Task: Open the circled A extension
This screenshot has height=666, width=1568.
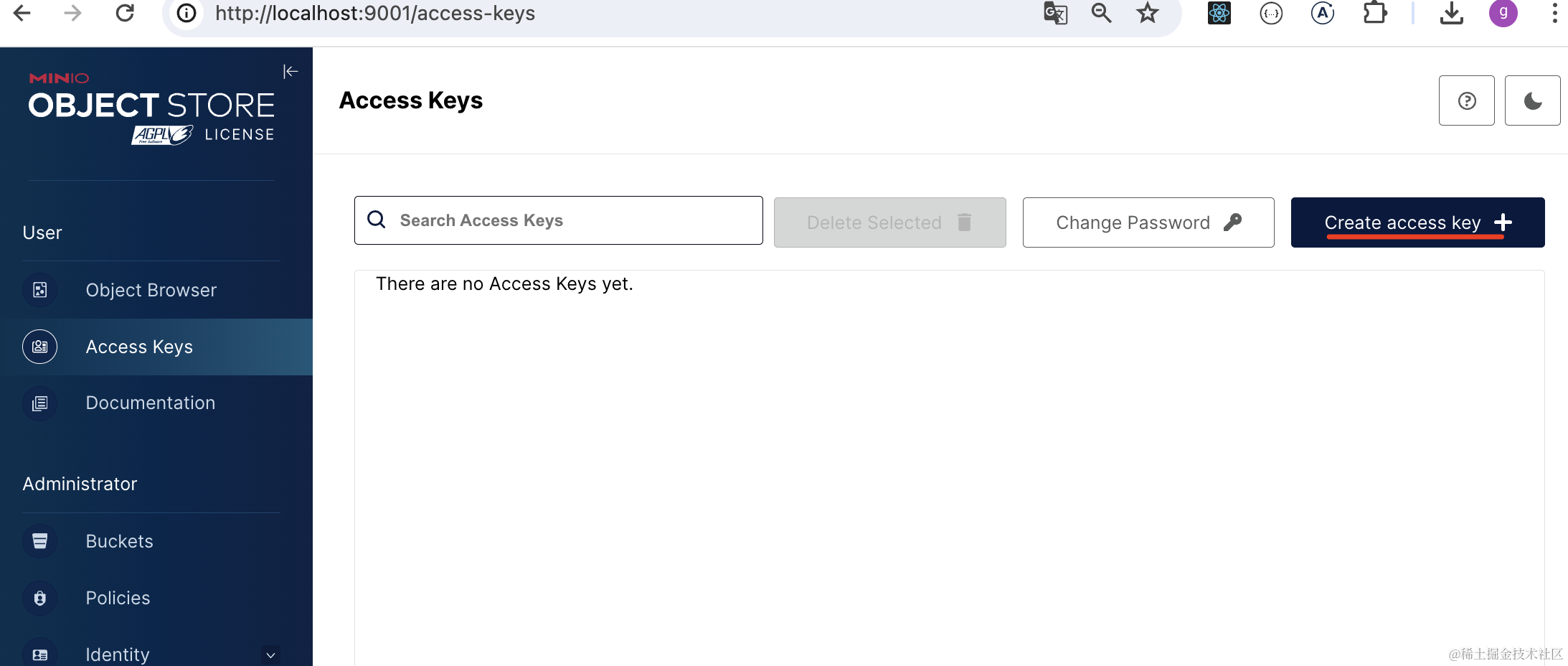Action: click(x=1323, y=13)
